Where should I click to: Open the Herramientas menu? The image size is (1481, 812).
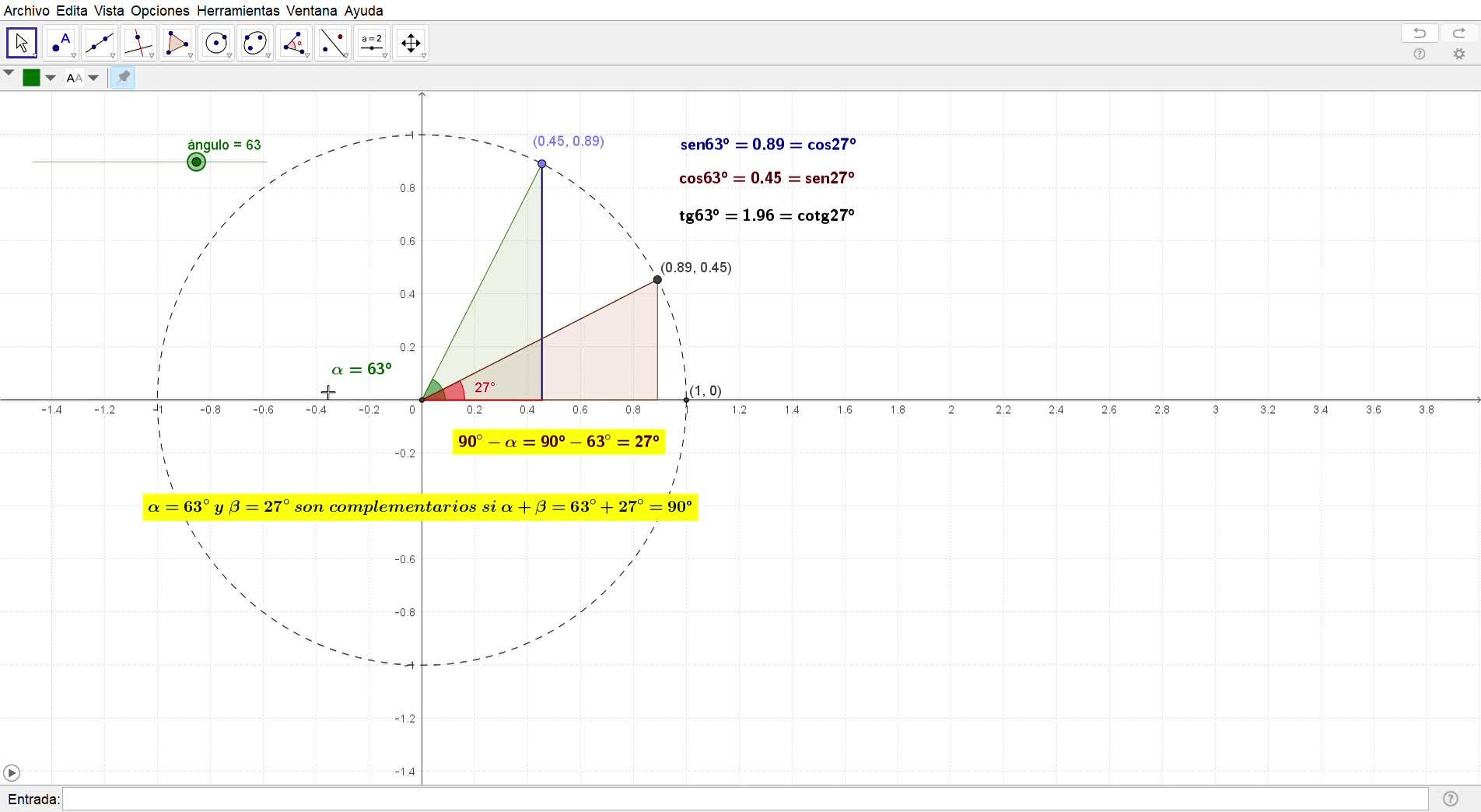coord(237,11)
